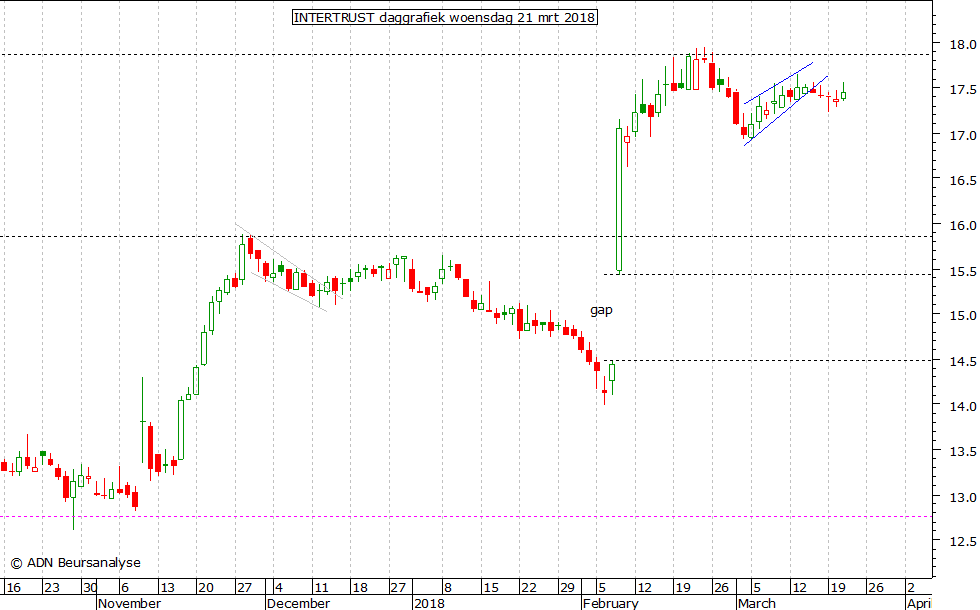Click the 'gap' annotation label
This screenshot has width=980, height=610.
[601, 310]
